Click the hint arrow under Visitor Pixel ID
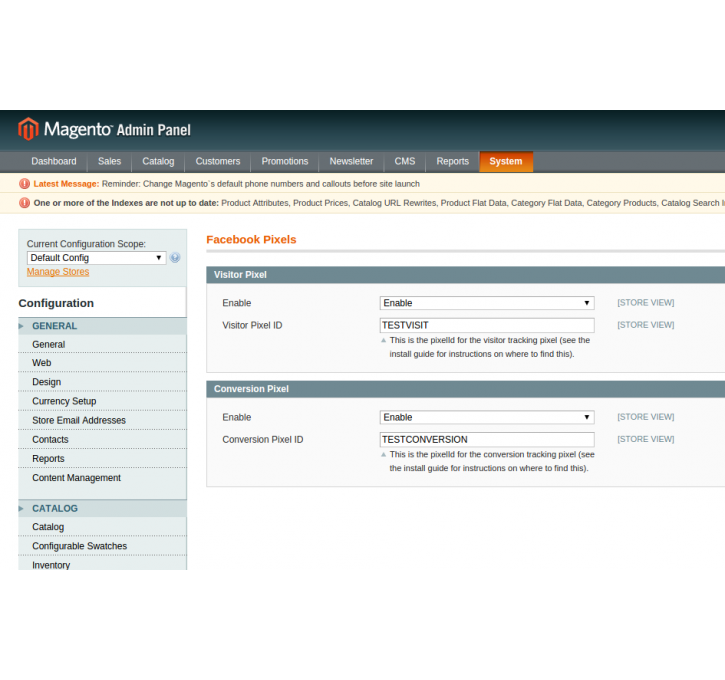Screen dimensions: 725x680 [x=383, y=340]
